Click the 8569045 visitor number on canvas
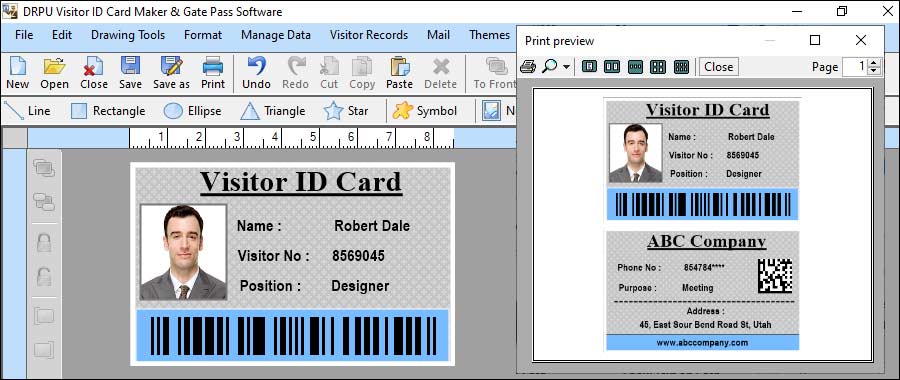 point(358,256)
